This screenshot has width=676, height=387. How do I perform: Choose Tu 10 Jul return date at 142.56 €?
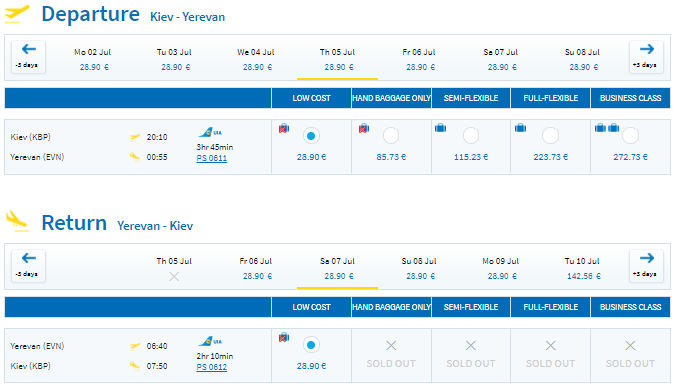coord(582,268)
